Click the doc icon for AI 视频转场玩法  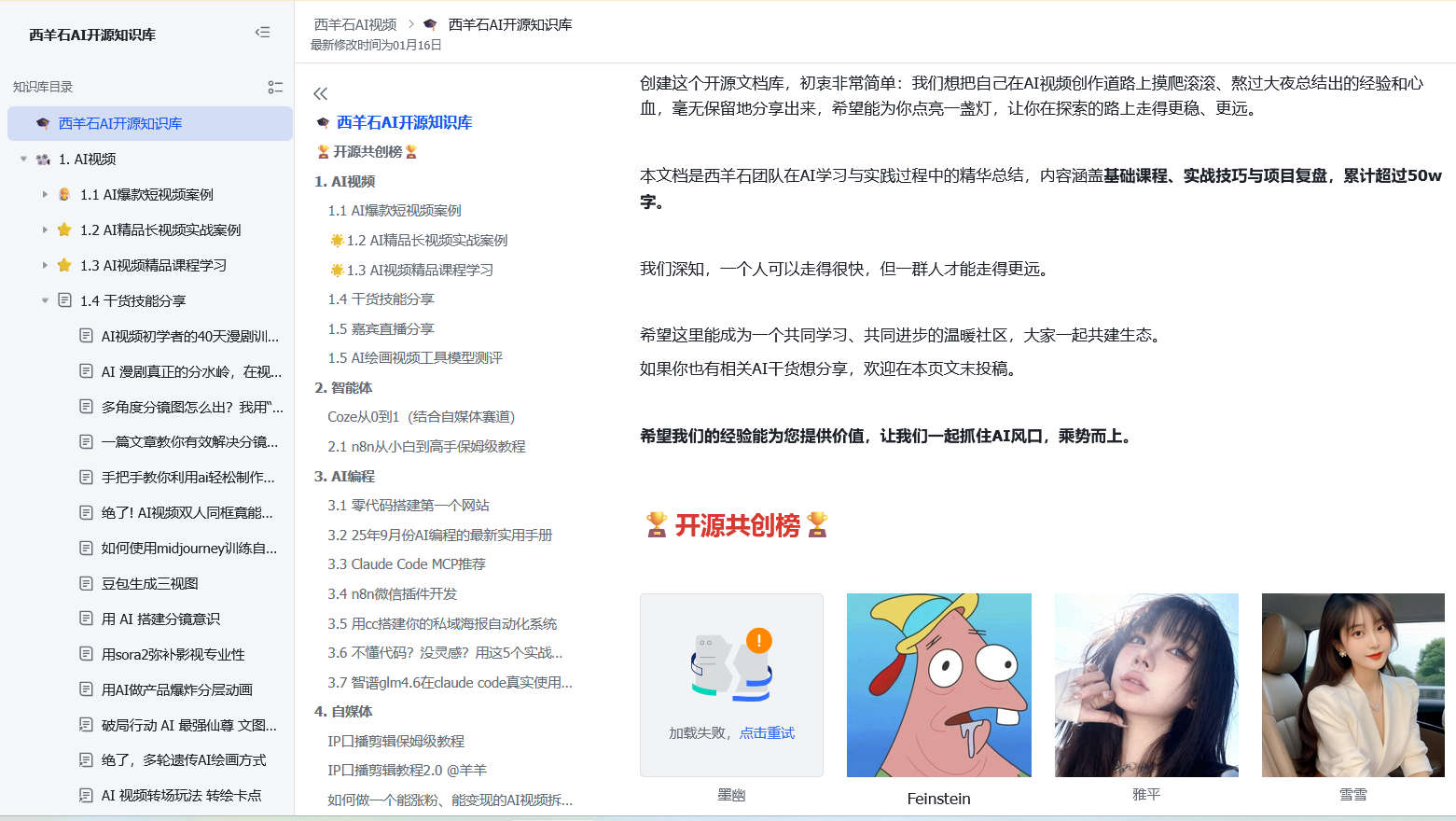click(x=86, y=795)
